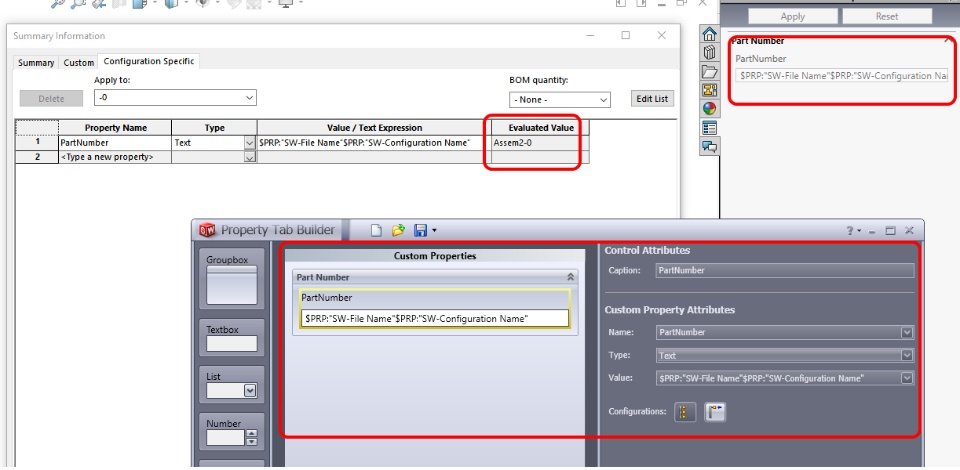Click the evaluated value Assem2-0 cell
The width and height of the screenshot is (960, 470).
540,143
